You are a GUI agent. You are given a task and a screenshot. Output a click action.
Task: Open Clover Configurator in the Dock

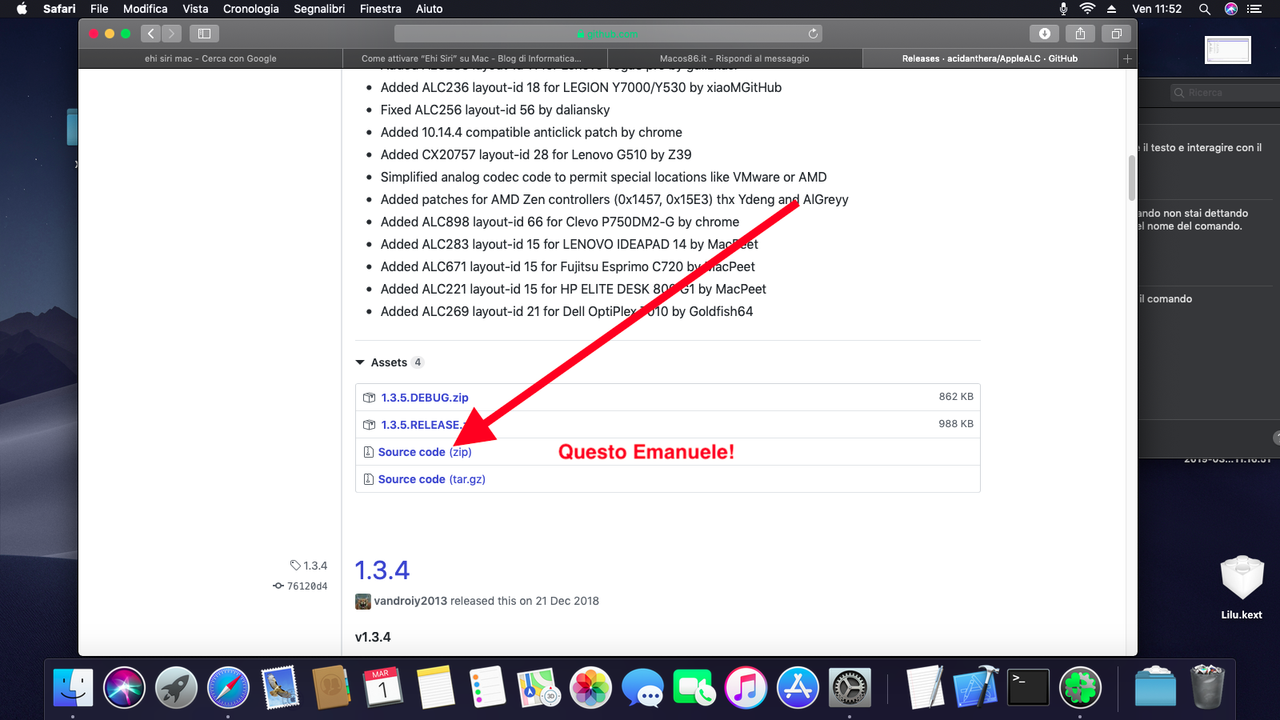pos(1080,688)
